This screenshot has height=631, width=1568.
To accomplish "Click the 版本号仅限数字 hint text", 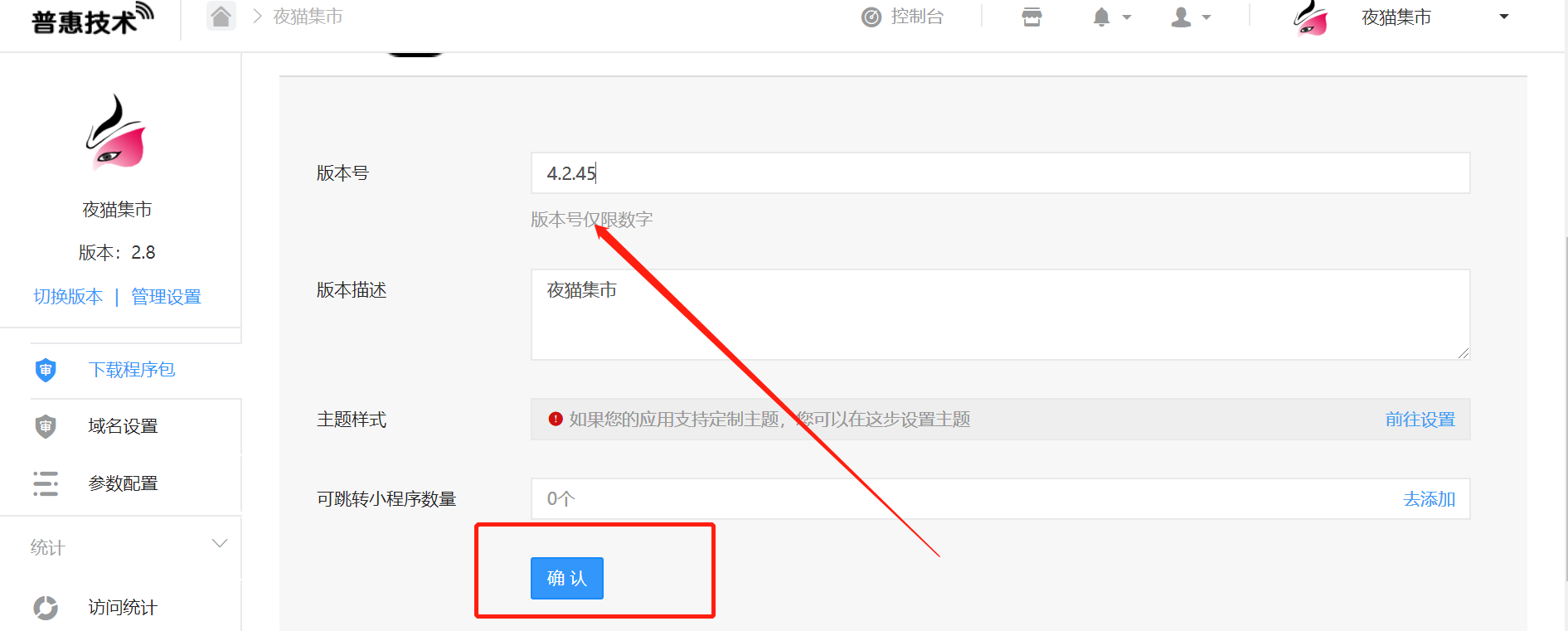I will (592, 220).
